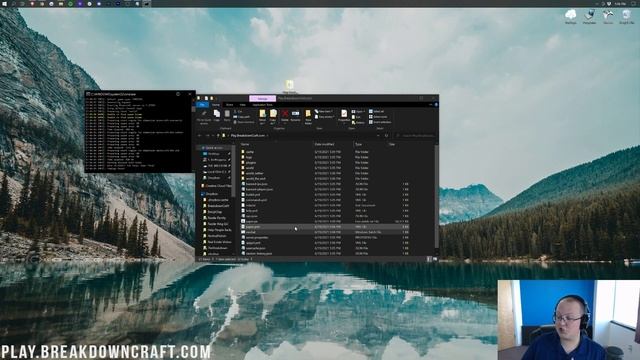Select the world_nether folder
Viewport: 640px width, 360px height.
[254, 173]
